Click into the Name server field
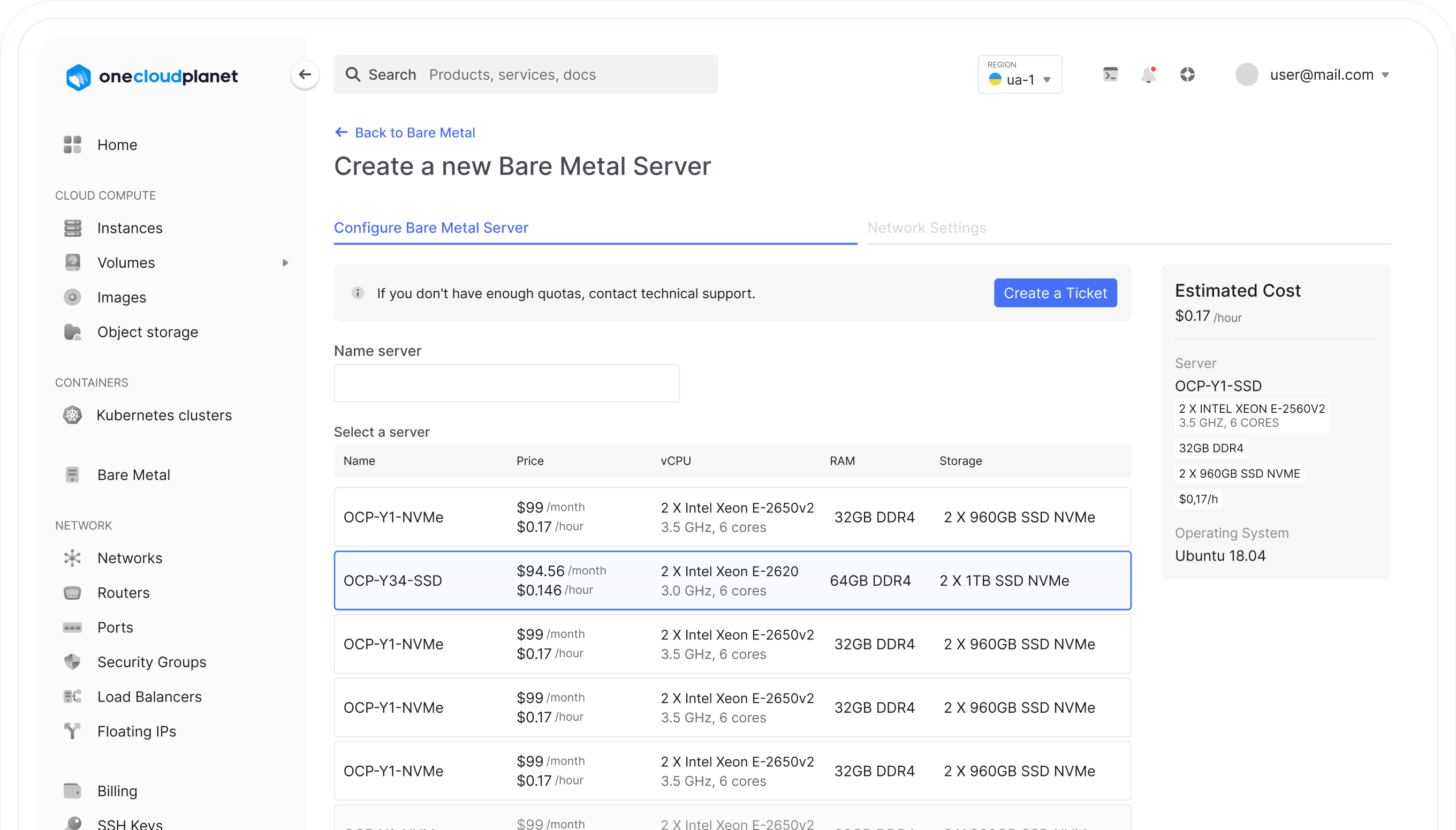The height and width of the screenshot is (830, 1456). click(506, 383)
